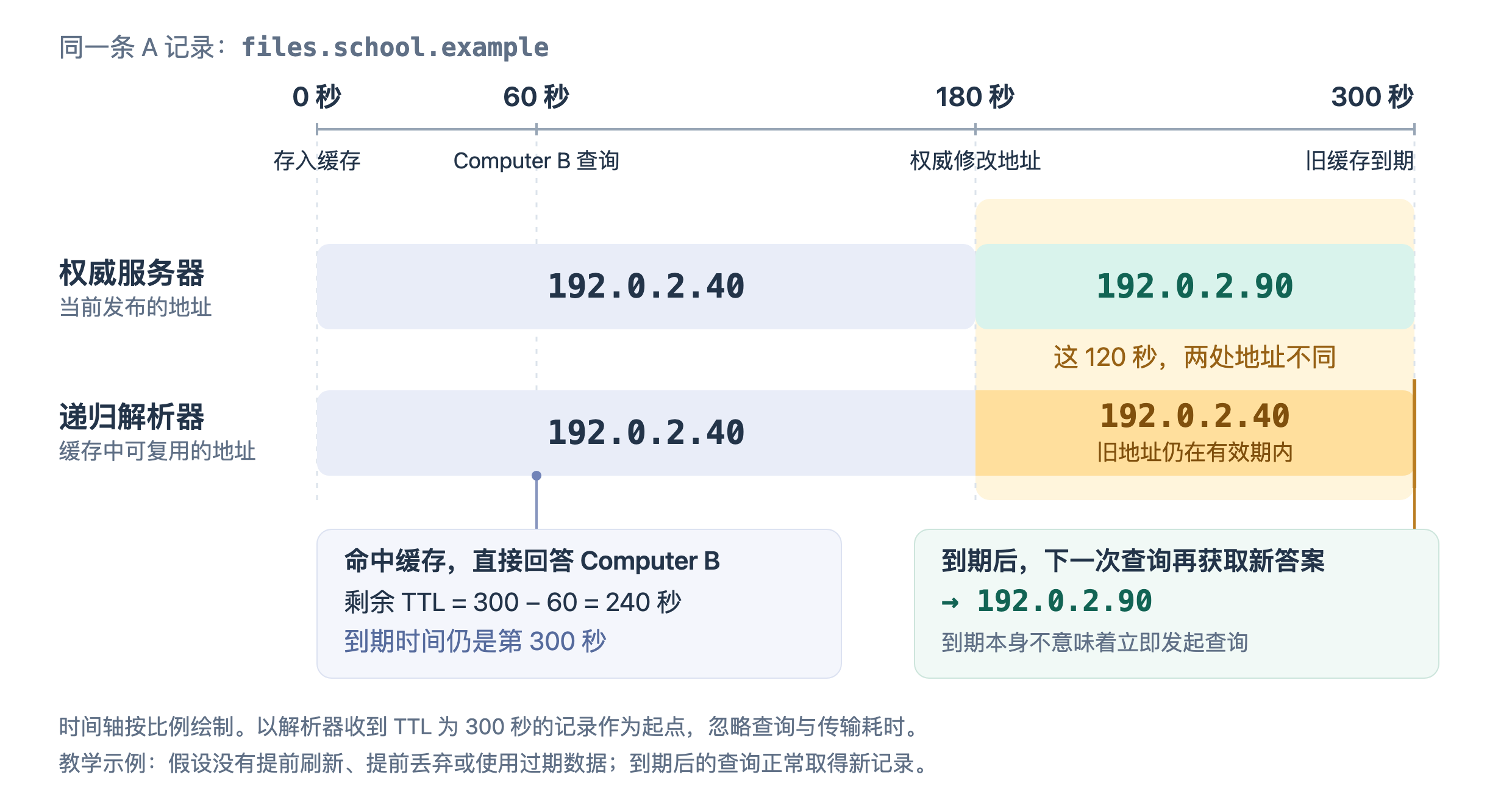This screenshot has height=805, width=1512.
Task: Click the 'Computer B 查询' event caption
Action: (x=537, y=161)
